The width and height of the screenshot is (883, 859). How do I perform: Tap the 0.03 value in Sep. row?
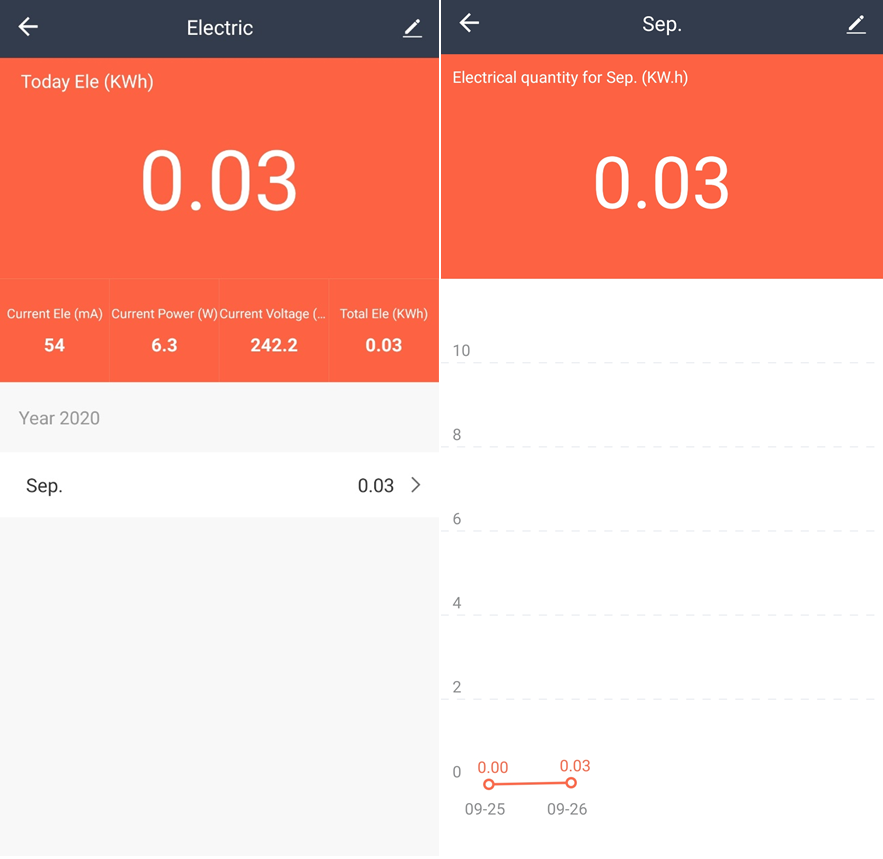click(376, 486)
